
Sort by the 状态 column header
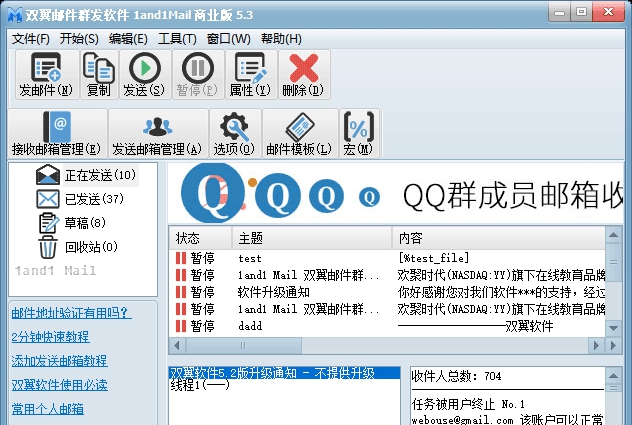click(x=200, y=238)
